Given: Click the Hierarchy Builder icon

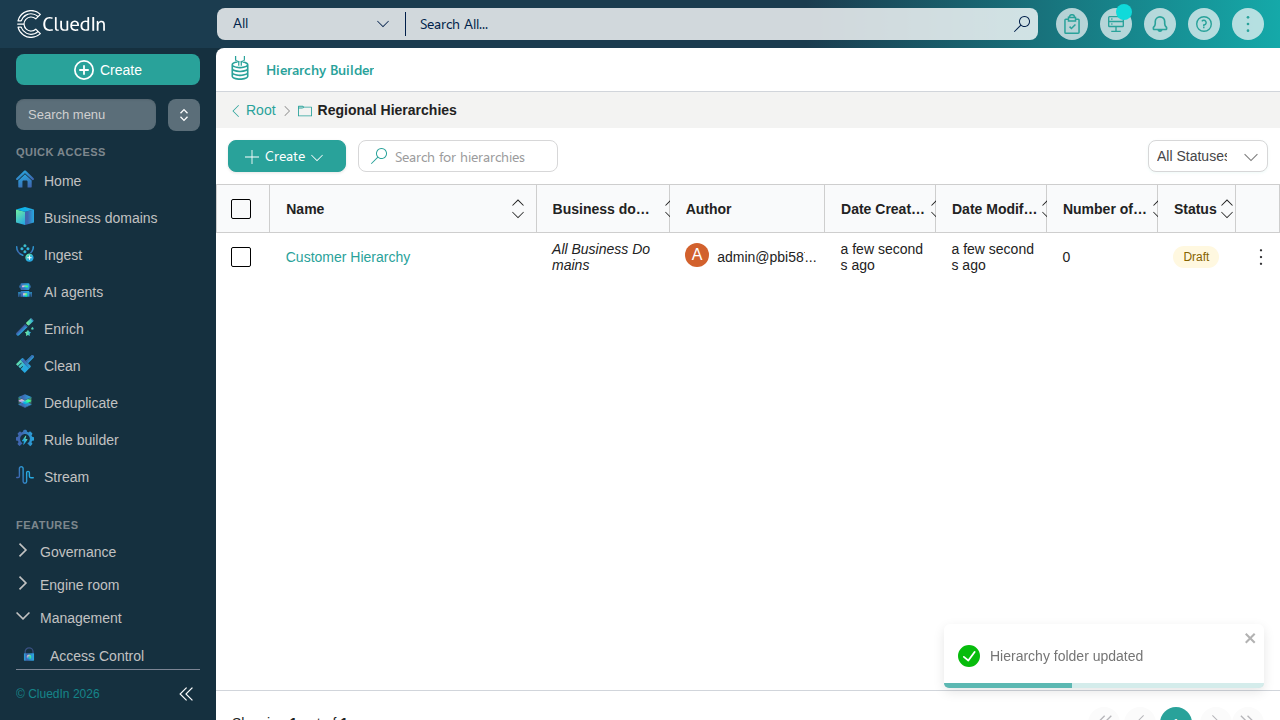Looking at the screenshot, I should point(240,69).
